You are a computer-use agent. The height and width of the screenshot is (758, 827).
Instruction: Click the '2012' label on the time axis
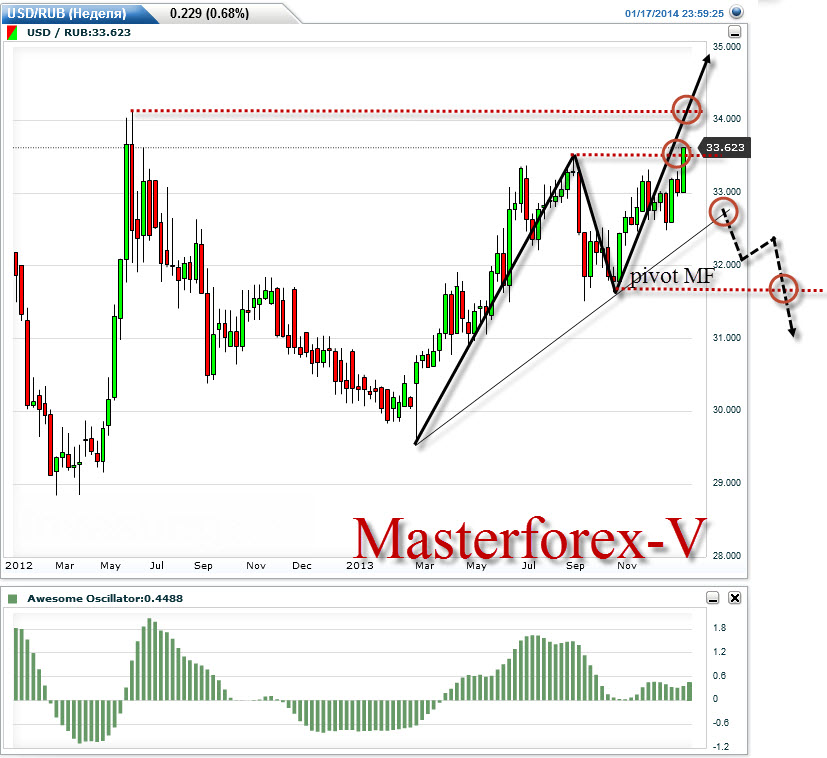click(19, 565)
